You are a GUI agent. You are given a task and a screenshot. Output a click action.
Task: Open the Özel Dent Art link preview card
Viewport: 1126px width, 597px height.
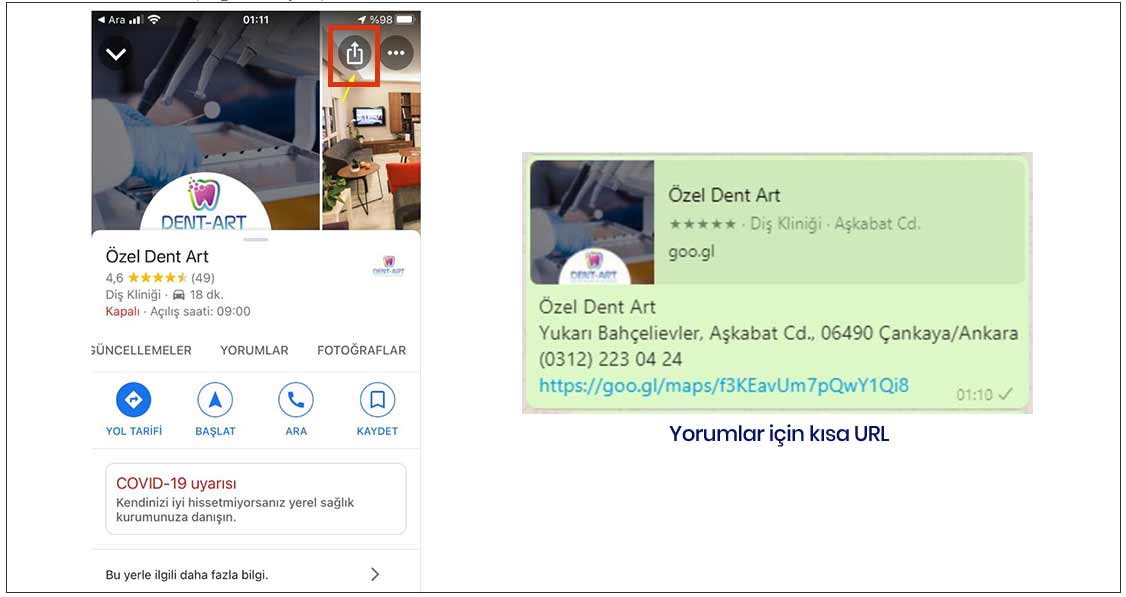[x=778, y=222]
